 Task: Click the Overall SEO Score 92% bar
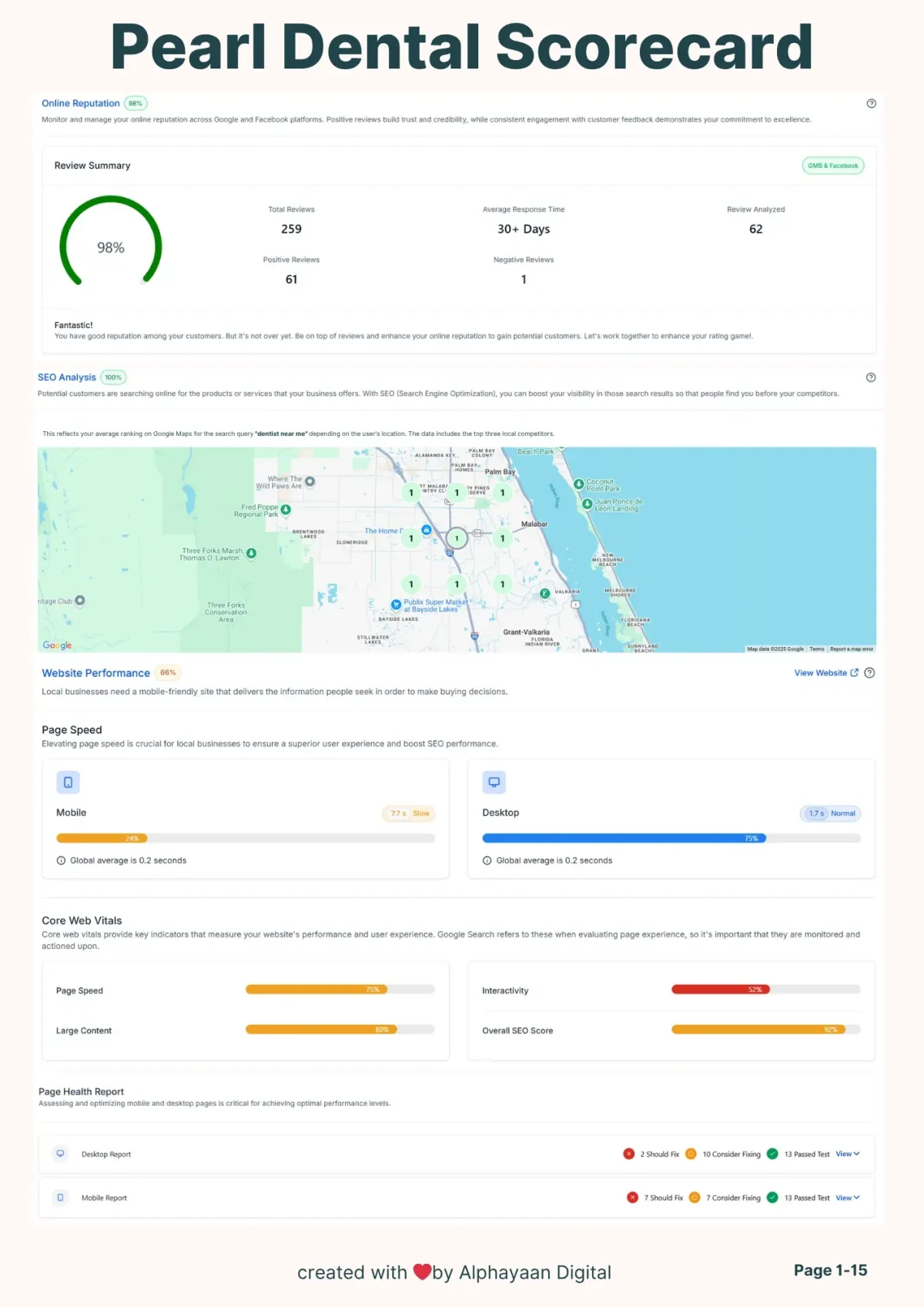point(766,1029)
